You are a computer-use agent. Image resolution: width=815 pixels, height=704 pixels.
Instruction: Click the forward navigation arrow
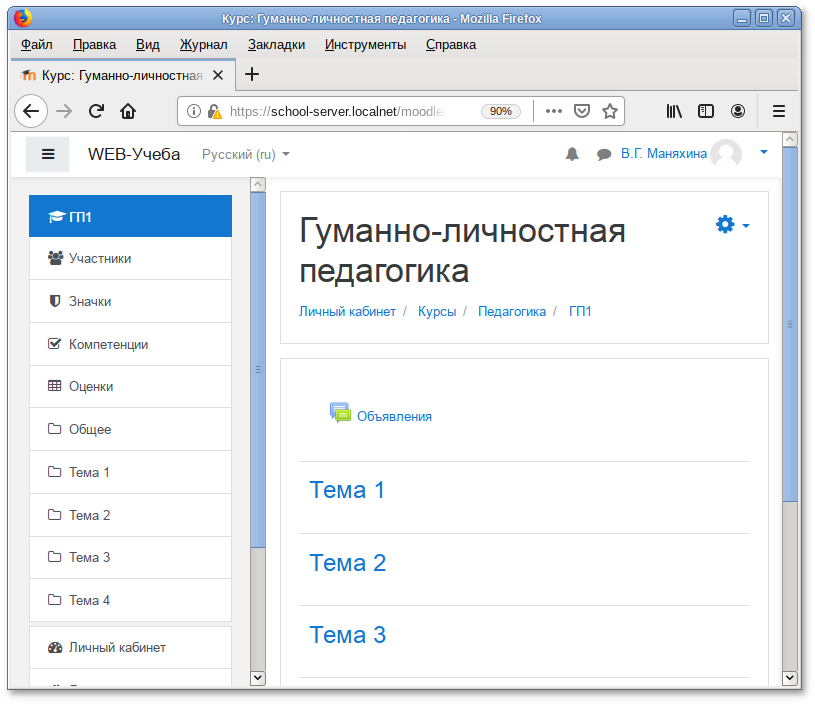coord(64,111)
